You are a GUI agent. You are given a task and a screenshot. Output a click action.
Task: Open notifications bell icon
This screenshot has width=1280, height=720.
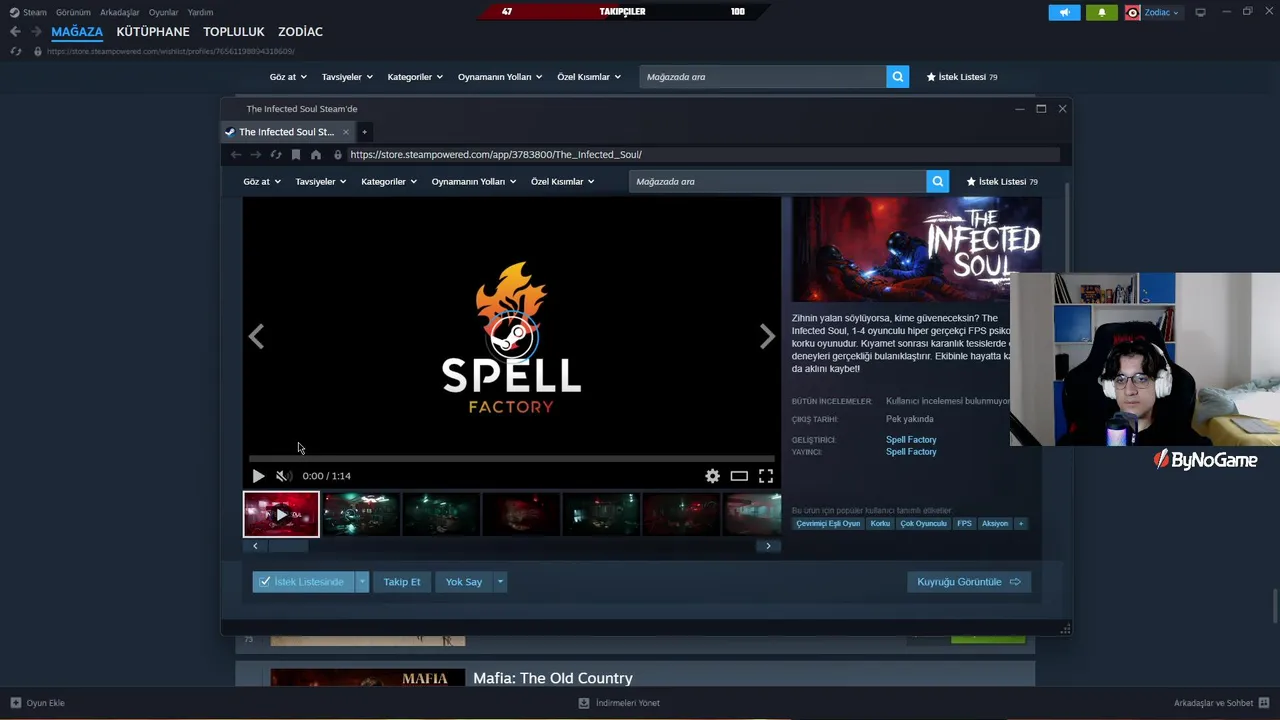click(x=1102, y=12)
